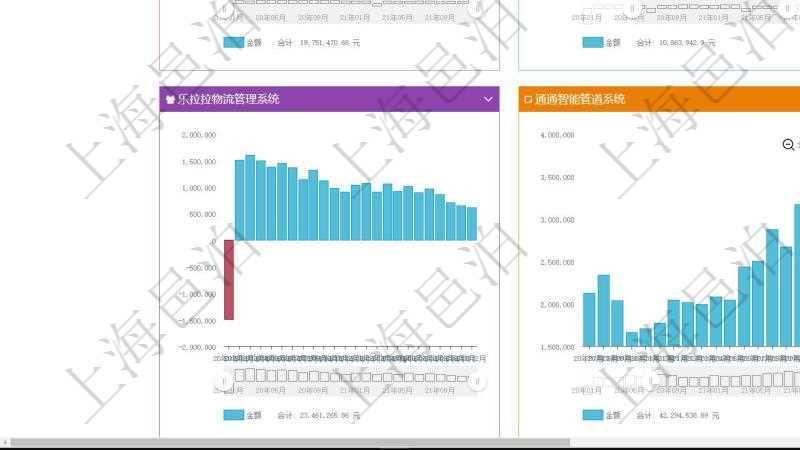Toggle 金额 legend in top-left chart
The height and width of the screenshot is (450, 800).
coord(233,43)
